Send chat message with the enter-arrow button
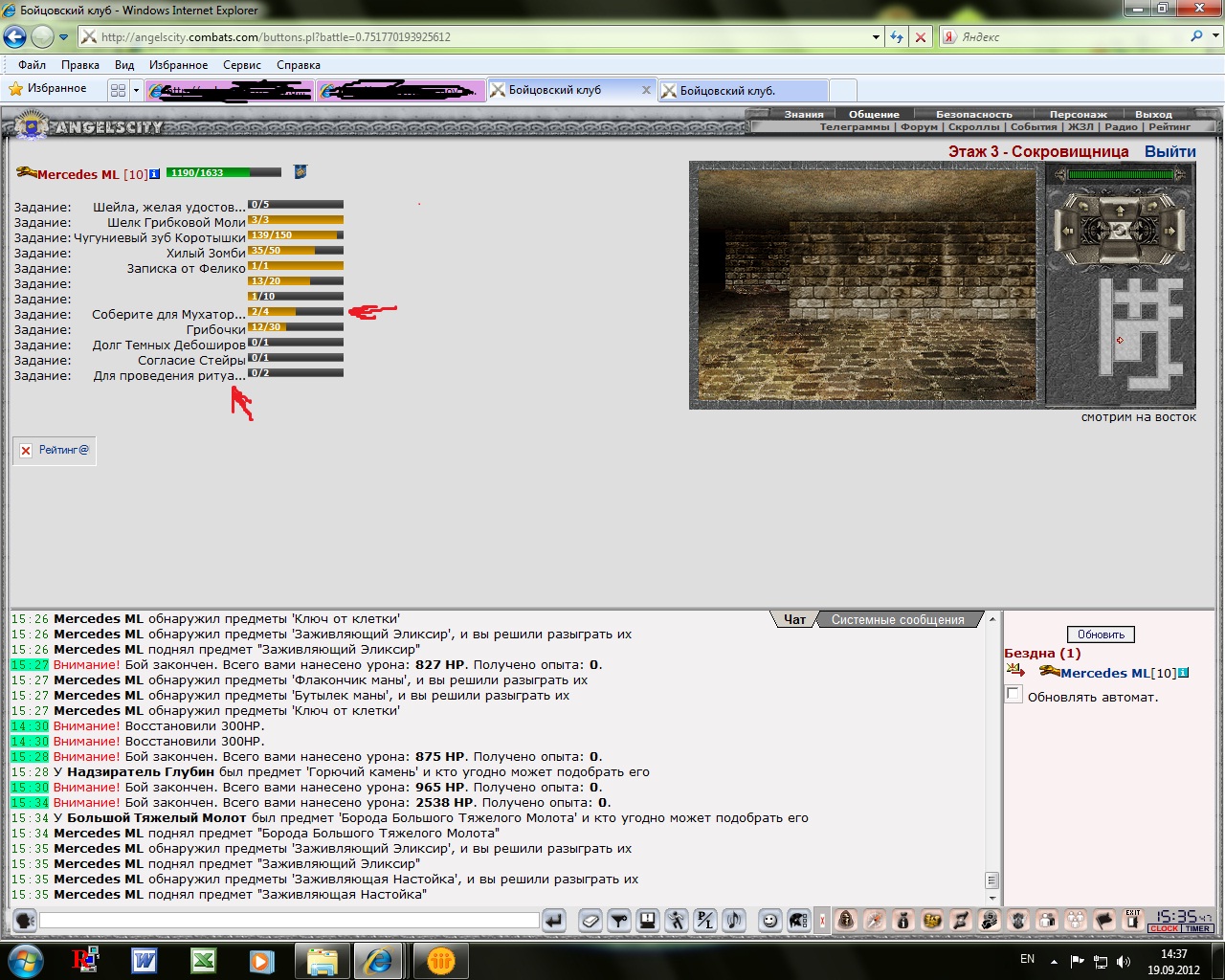 tap(553, 921)
